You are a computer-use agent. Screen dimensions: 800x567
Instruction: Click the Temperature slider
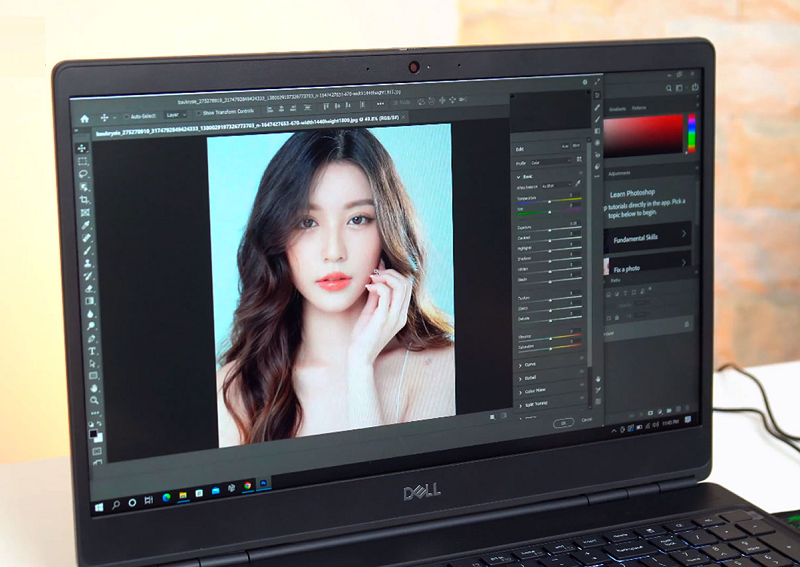548,201
